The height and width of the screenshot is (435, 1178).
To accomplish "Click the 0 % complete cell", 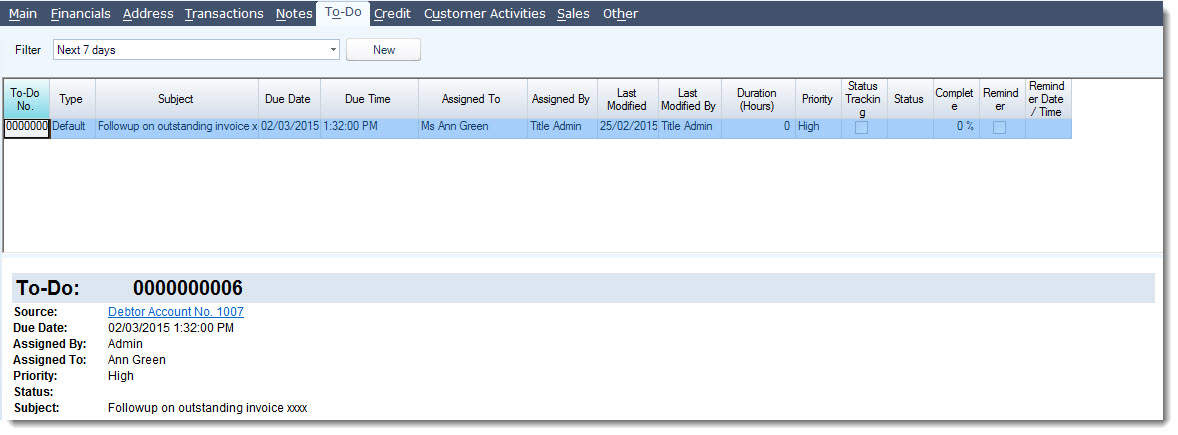I will click(956, 128).
